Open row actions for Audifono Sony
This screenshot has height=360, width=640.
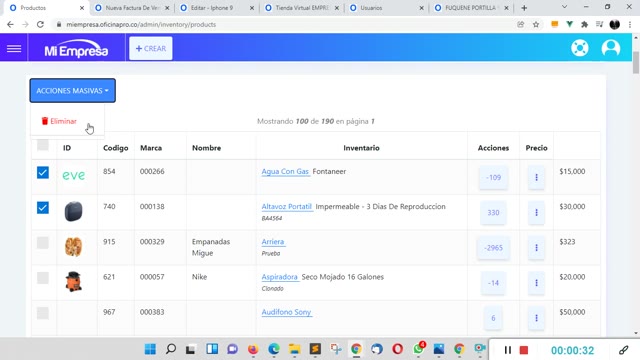[536, 318]
